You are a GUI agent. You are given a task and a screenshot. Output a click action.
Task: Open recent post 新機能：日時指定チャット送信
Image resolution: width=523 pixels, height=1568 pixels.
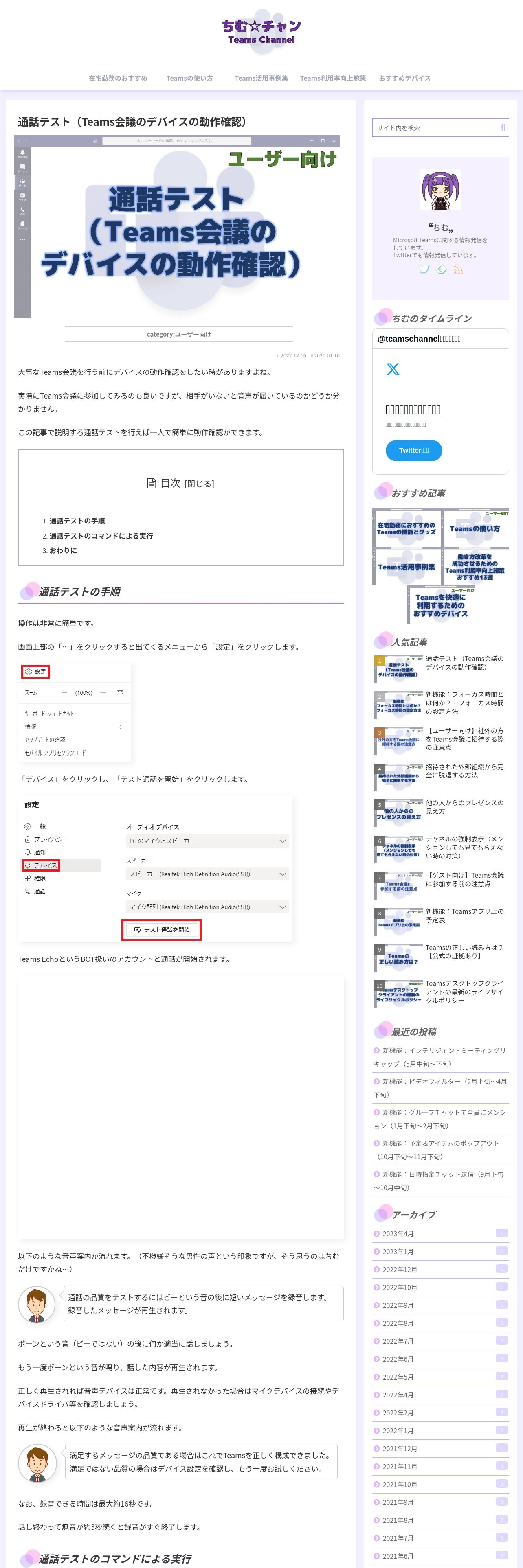441,1181
